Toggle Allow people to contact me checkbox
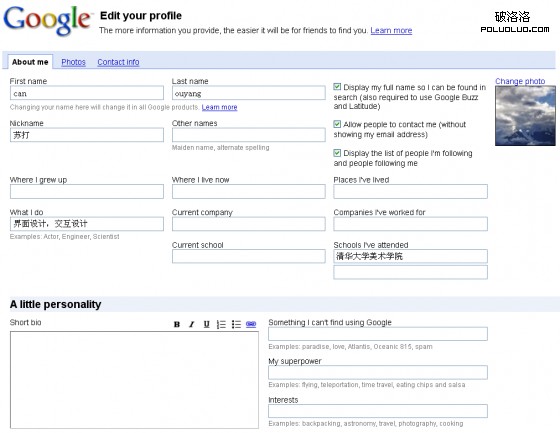Image resolution: width=560 pixels, height=433 pixels. click(x=337, y=124)
